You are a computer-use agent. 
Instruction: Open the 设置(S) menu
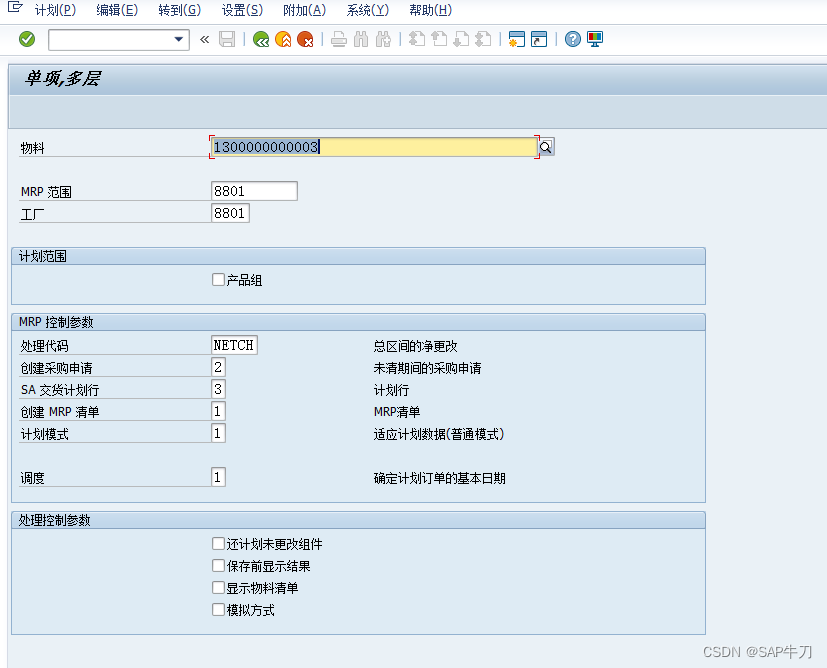click(242, 10)
